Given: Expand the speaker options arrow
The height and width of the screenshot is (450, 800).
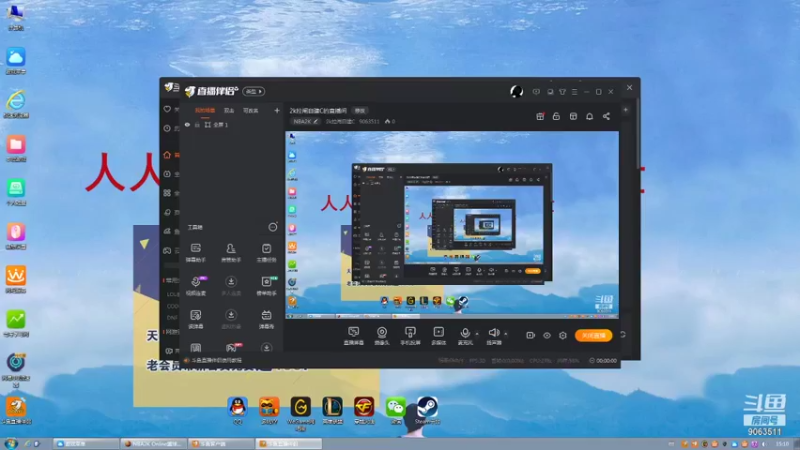Looking at the screenshot, I should click(x=506, y=334).
